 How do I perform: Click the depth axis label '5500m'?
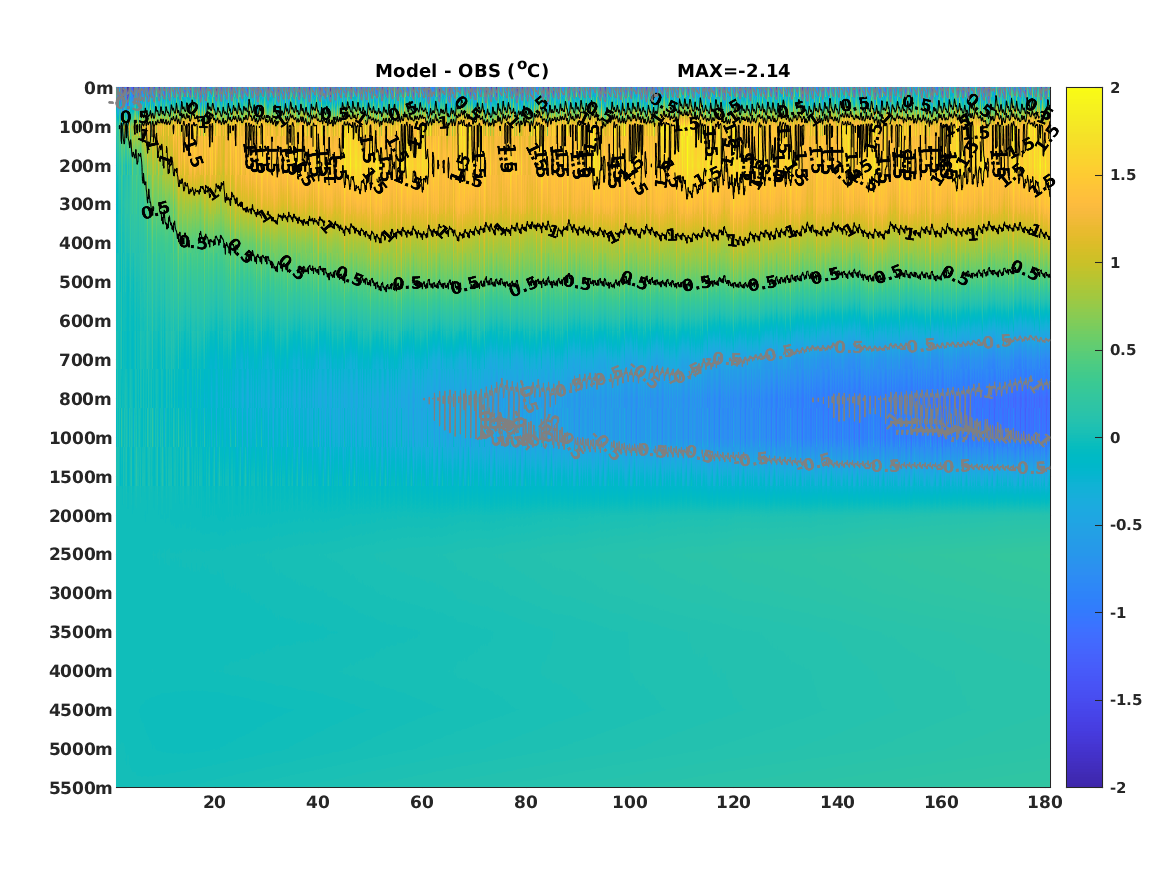(80, 788)
